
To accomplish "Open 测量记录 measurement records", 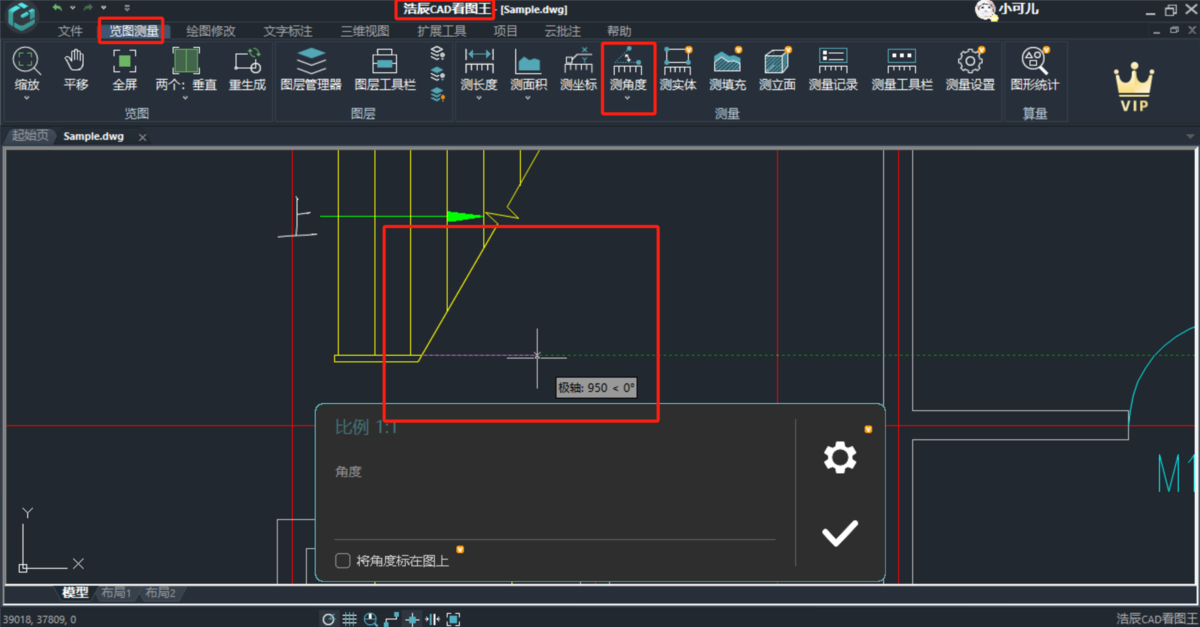I will [x=833, y=68].
